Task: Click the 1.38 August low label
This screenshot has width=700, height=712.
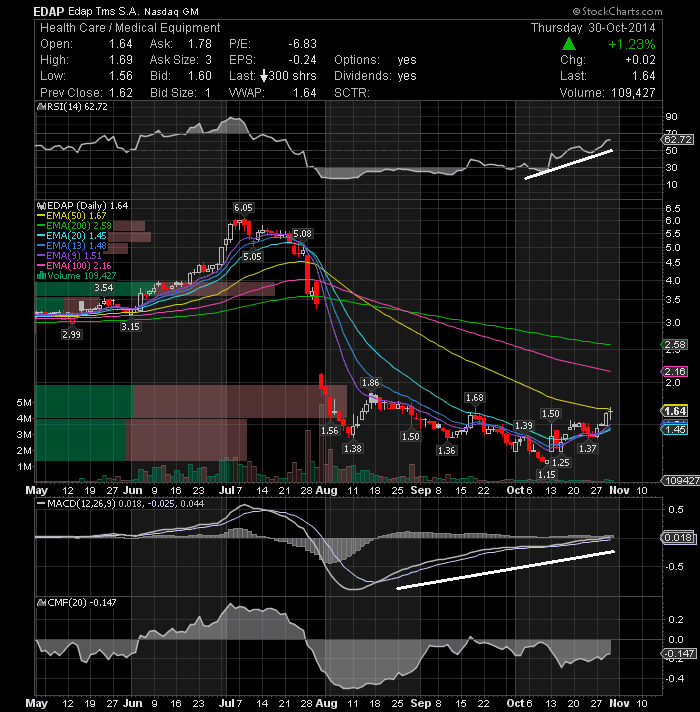Action: click(x=353, y=449)
